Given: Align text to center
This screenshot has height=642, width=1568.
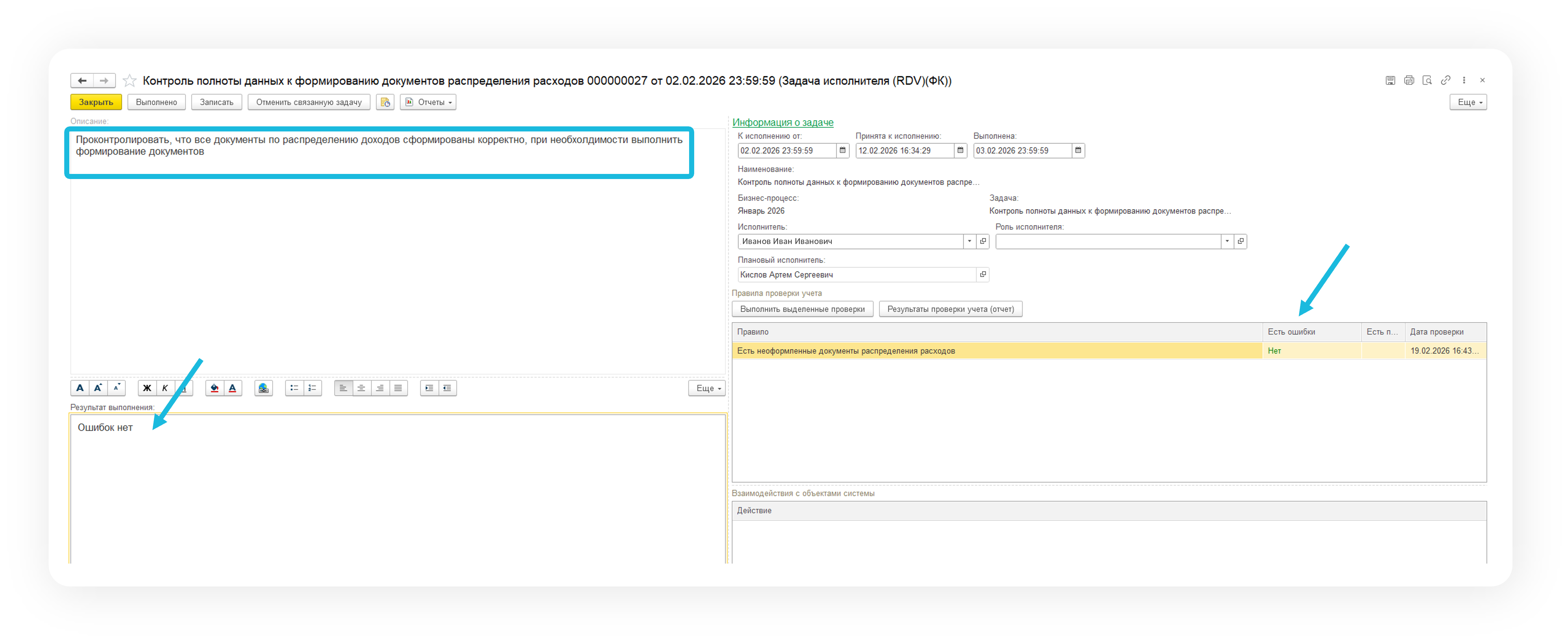Looking at the screenshot, I should point(361,388).
